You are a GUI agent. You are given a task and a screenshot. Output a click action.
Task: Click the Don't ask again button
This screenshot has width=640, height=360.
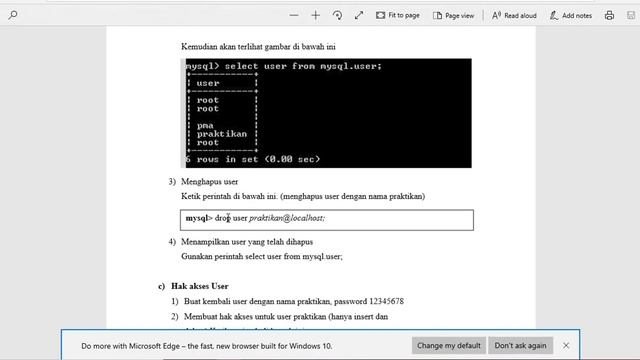[x=520, y=345]
